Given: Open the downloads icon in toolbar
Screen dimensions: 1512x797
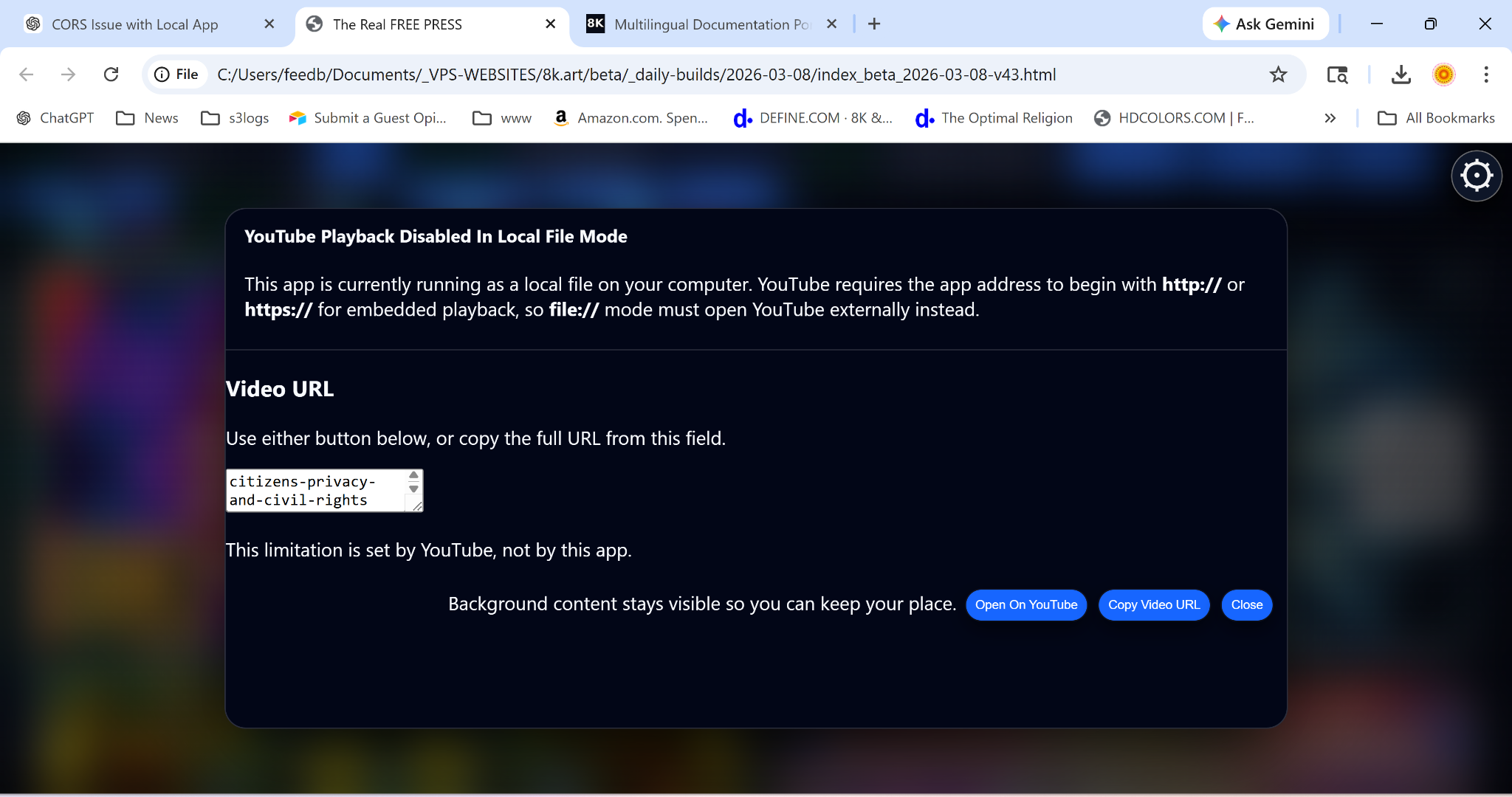Looking at the screenshot, I should point(1401,75).
